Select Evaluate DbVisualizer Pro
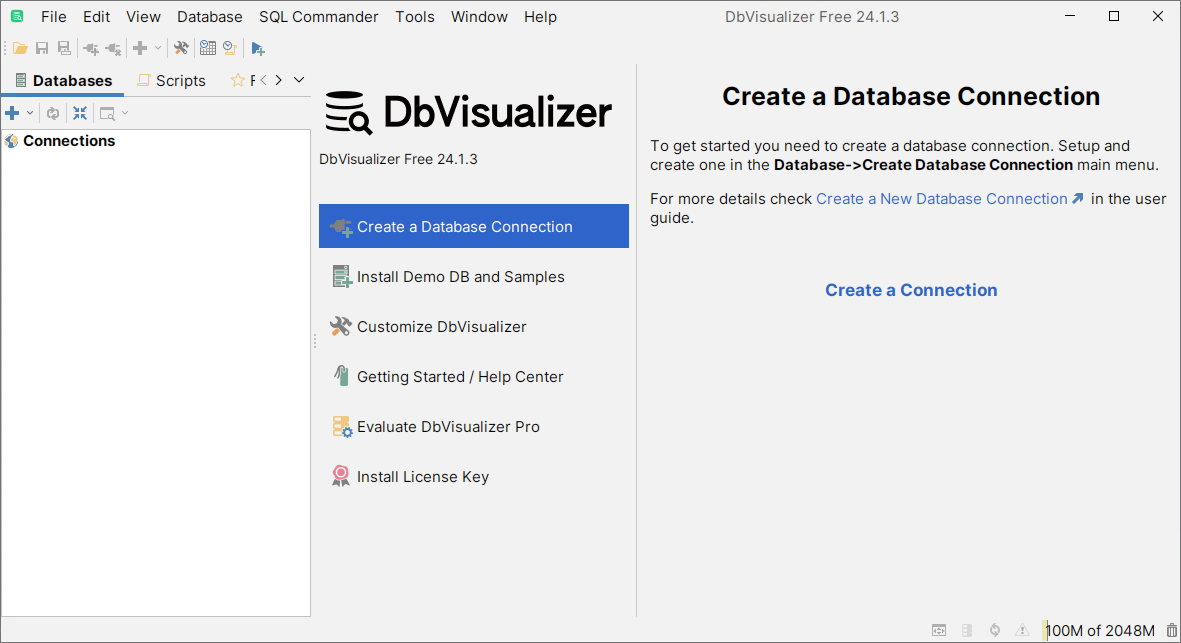 point(474,426)
